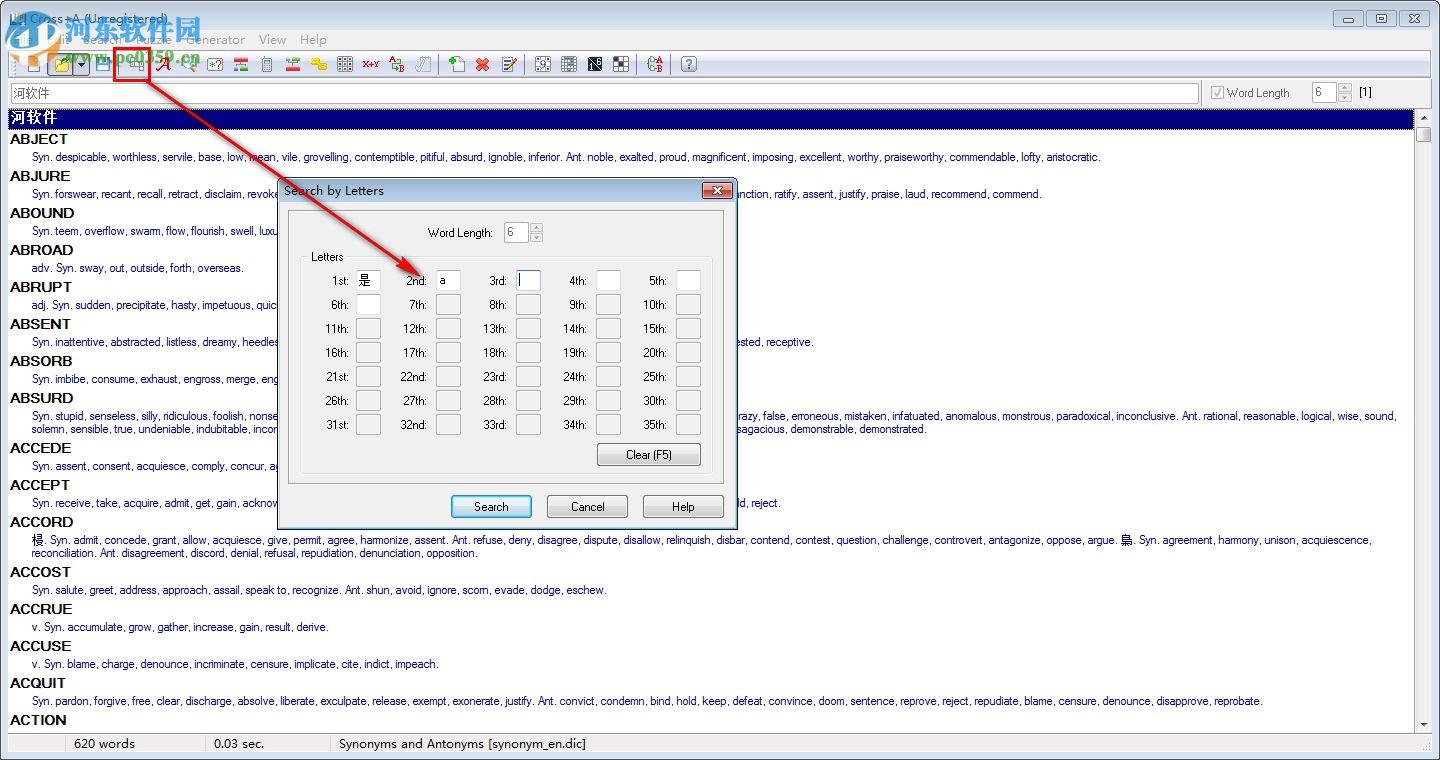Click the synonym_en.dic dictionary status entry
Image resolution: width=1440 pixels, height=760 pixels.
tap(462, 744)
